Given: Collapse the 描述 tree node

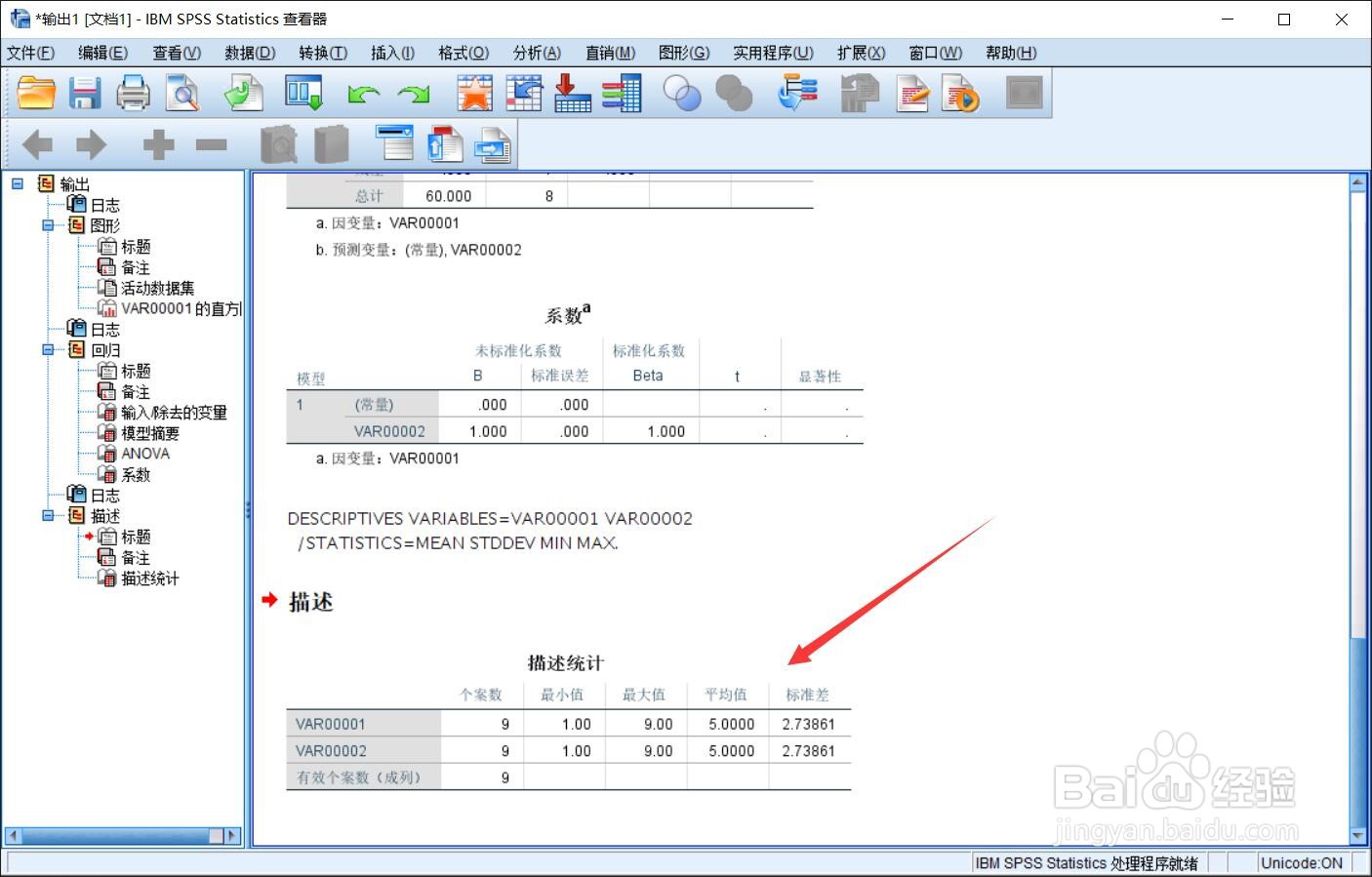Looking at the screenshot, I should pos(48,515).
